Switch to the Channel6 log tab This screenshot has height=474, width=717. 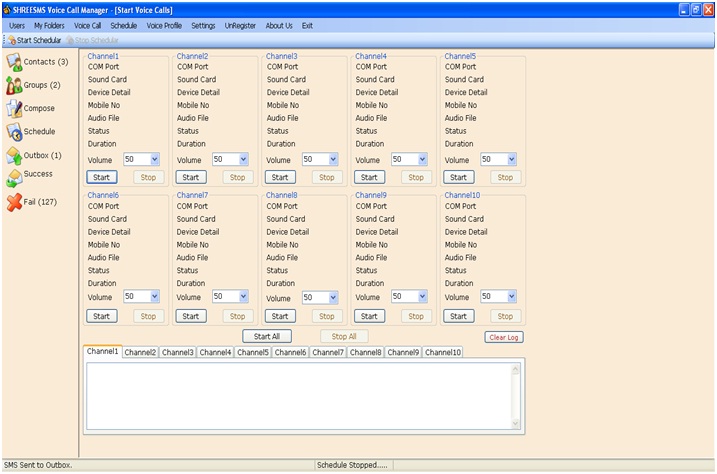click(x=290, y=352)
